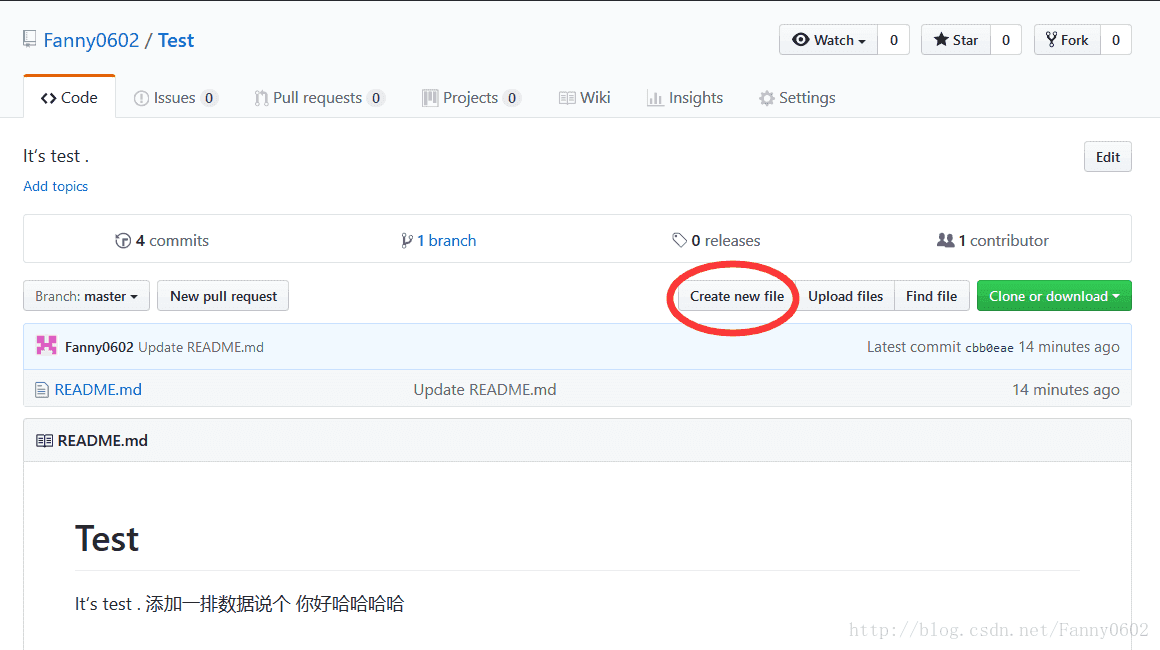Open the Wiki tab
This screenshot has width=1160, height=650.
(584, 98)
